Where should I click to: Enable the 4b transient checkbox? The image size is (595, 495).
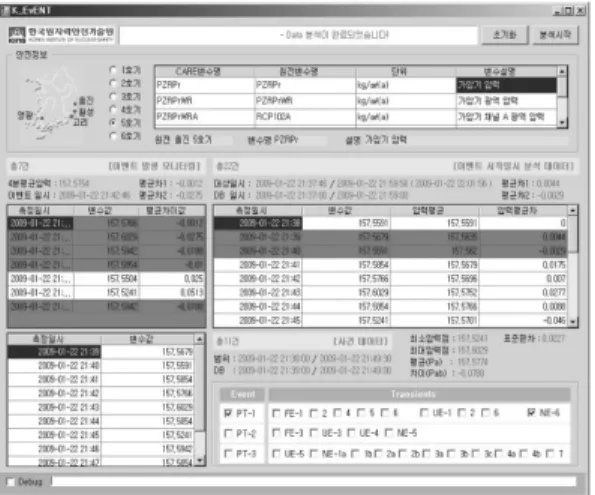point(524,453)
